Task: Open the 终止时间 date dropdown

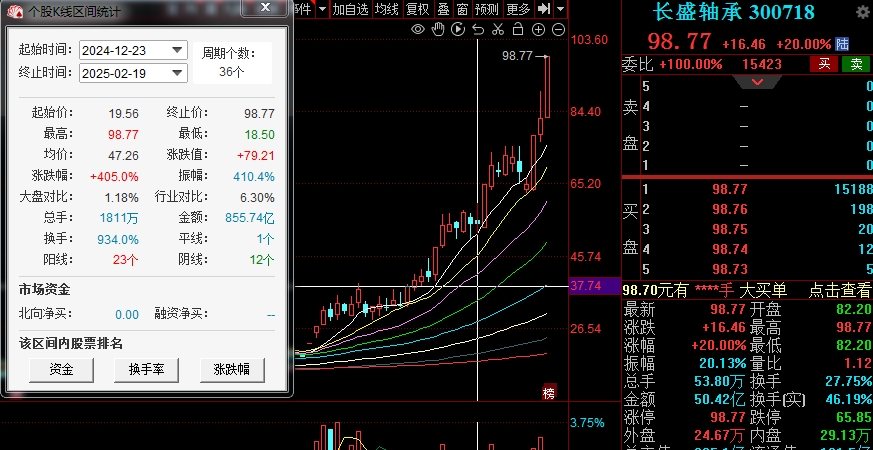Action: point(178,72)
